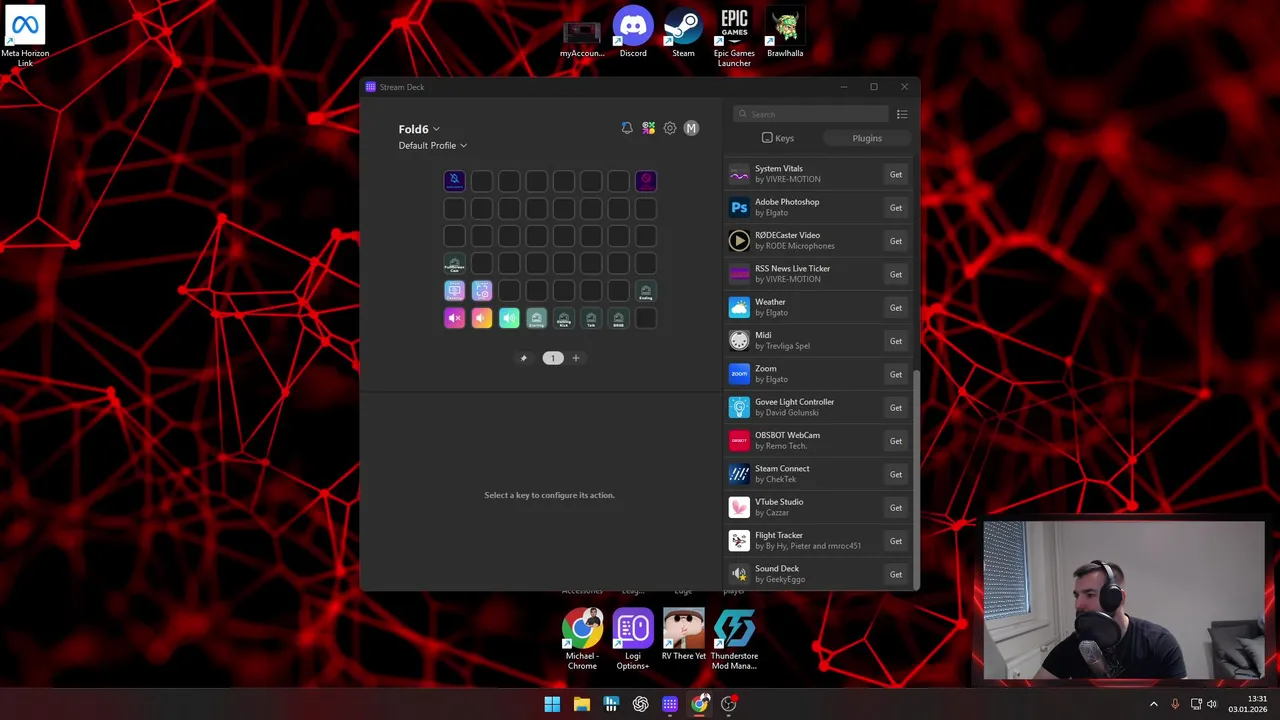1280x720 pixels.
Task: Open File Explorer from the taskbar
Action: pos(582,704)
